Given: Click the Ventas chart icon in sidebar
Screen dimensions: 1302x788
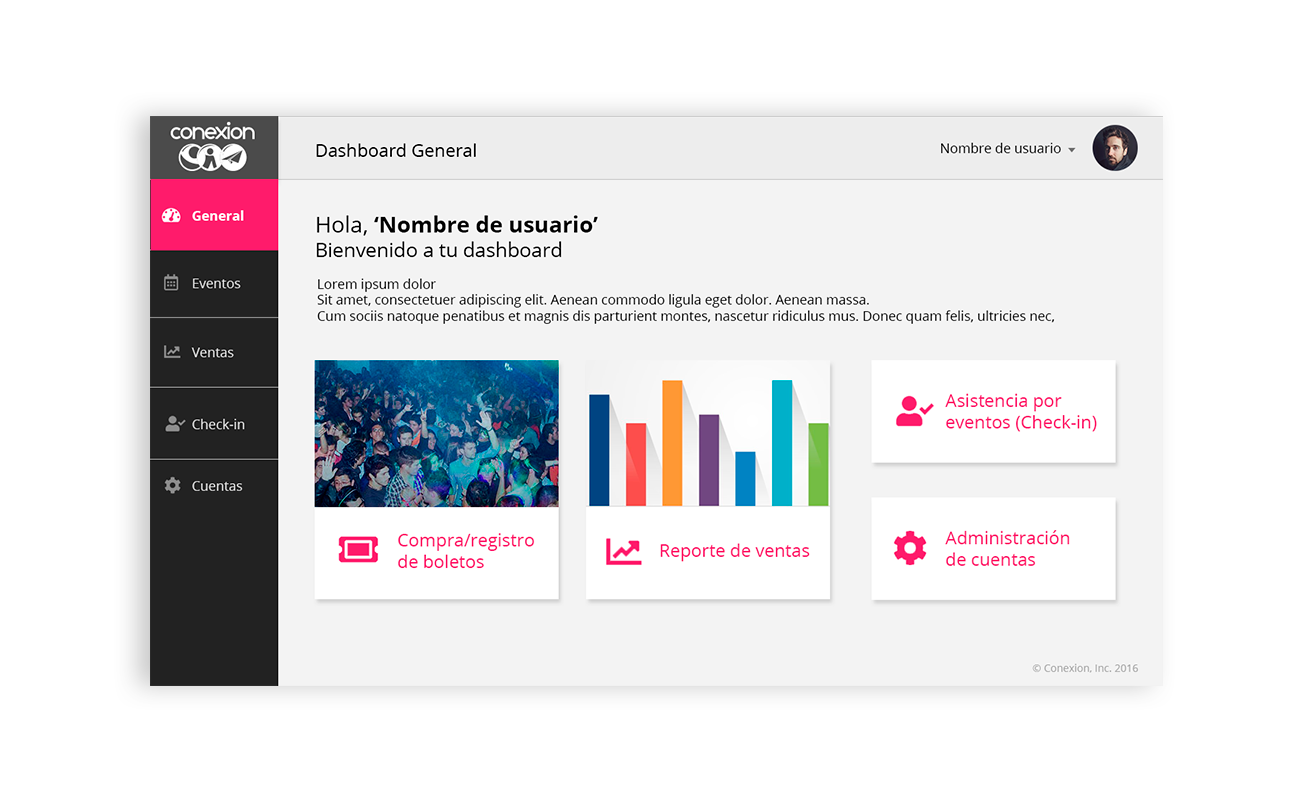Looking at the screenshot, I should click(172, 352).
